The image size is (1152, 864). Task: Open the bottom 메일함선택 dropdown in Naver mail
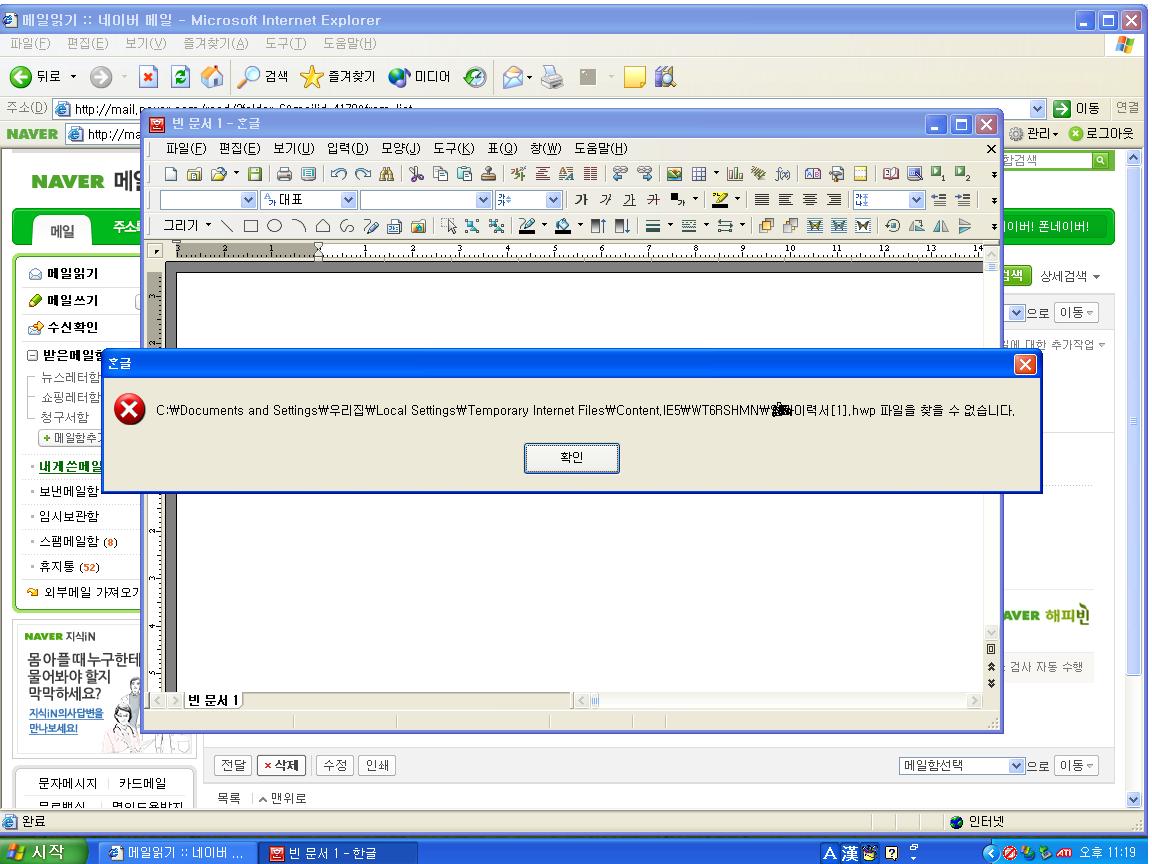(x=962, y=766)
